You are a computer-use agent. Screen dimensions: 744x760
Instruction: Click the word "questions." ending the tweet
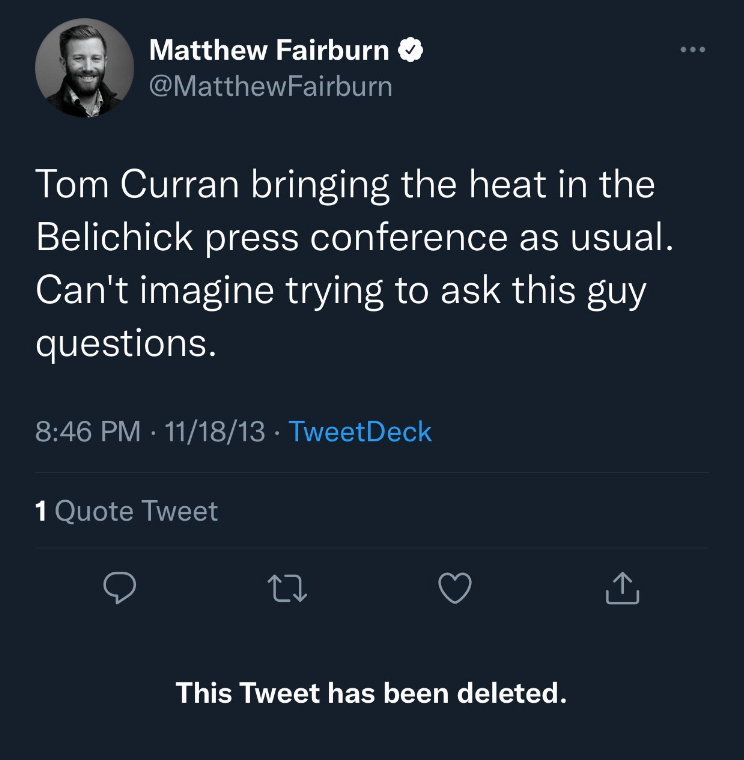point(126,344)
